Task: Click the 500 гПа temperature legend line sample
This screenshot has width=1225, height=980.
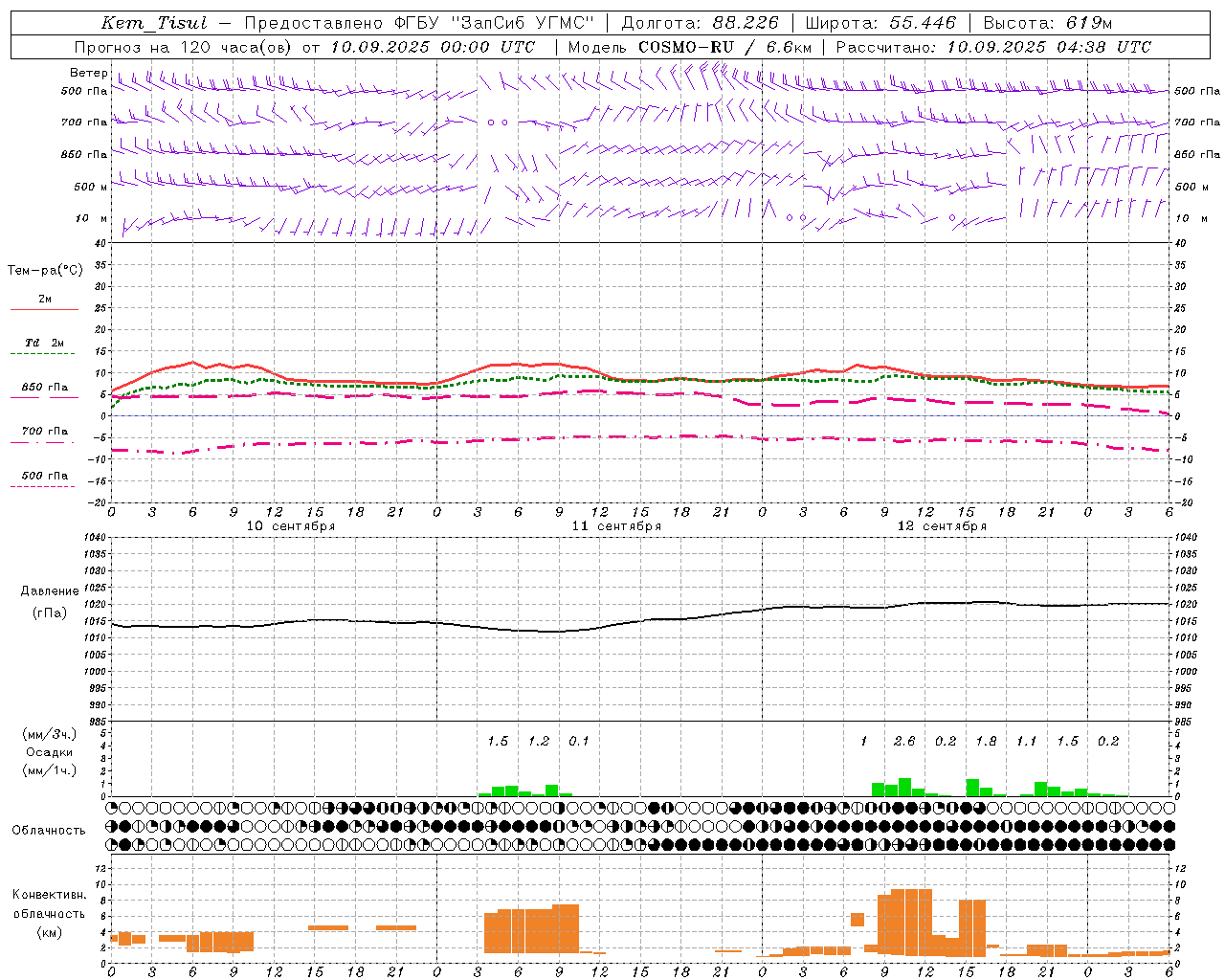Action: pyautogui.click(x=42, y=487)
